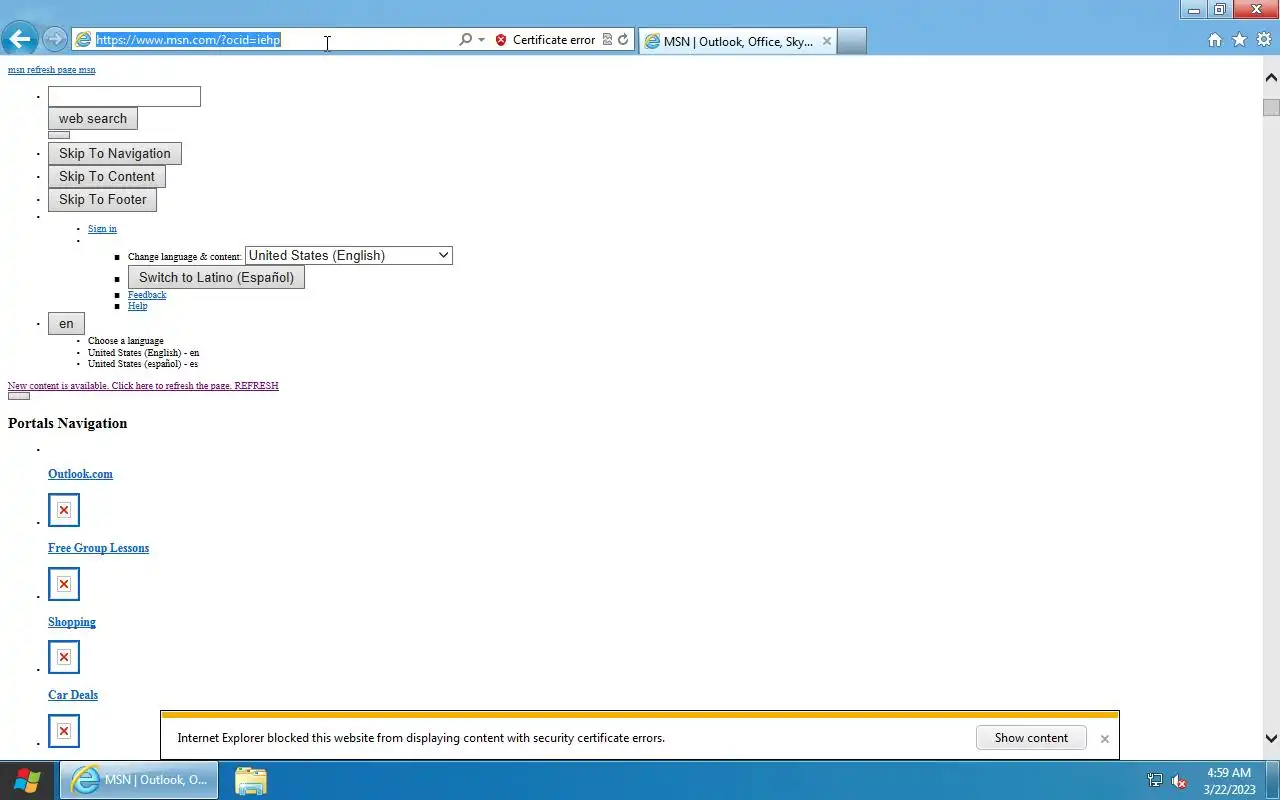Image resolution: width=1280 pixels, height=800 pixels.
Task: Select 'United States (español) - es' text
Action: point(143,364)
